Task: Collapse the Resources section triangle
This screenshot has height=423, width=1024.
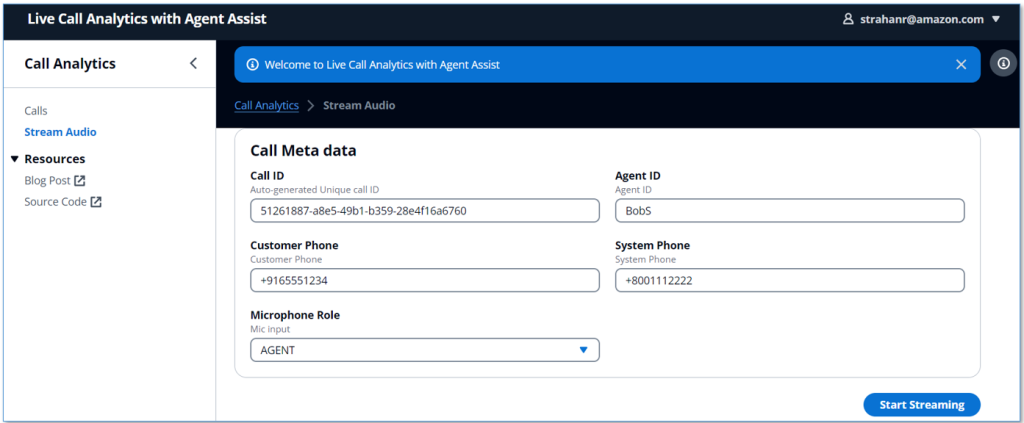Action: (15, 159)
